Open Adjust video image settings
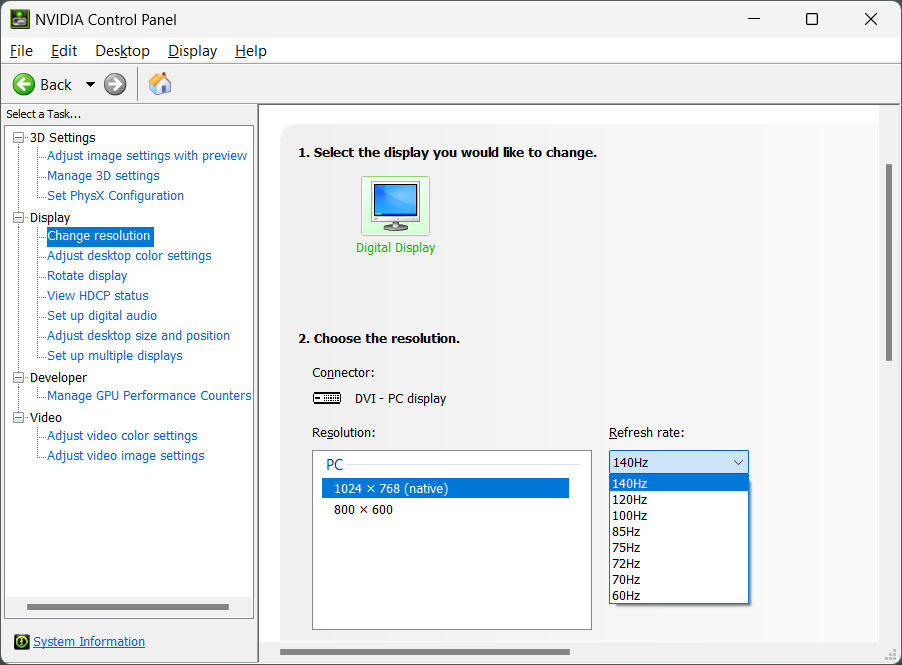The height and width of the screenshot is (665, 902). point(125,456)
